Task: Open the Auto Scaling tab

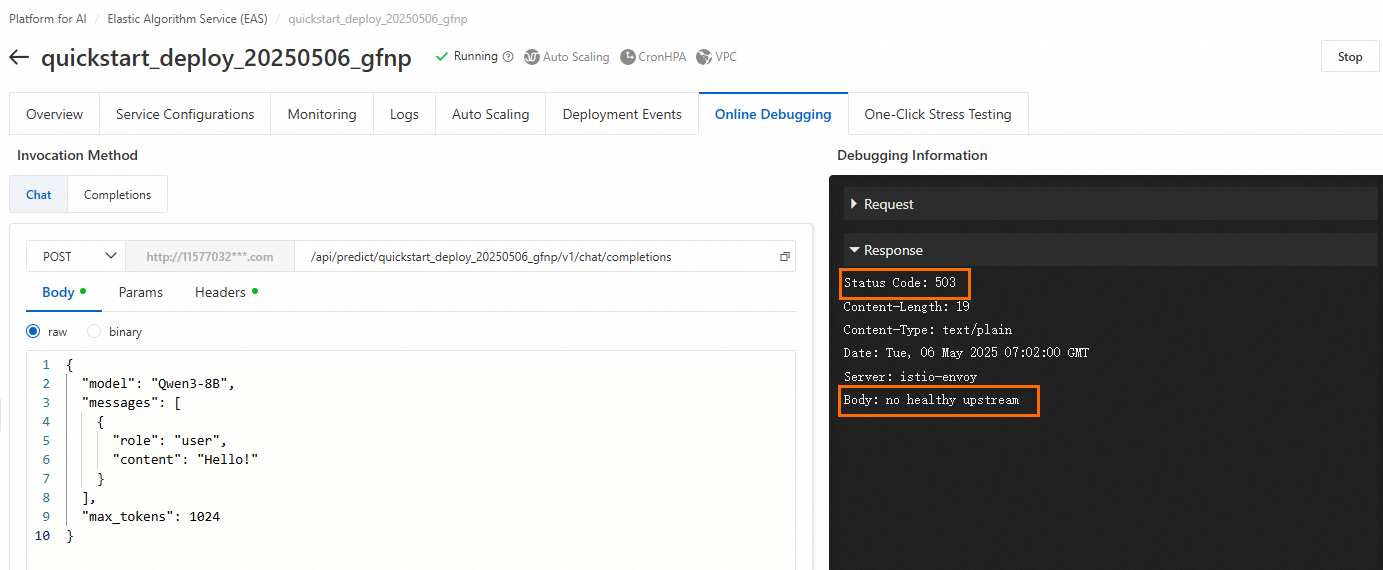Action: 490,114
